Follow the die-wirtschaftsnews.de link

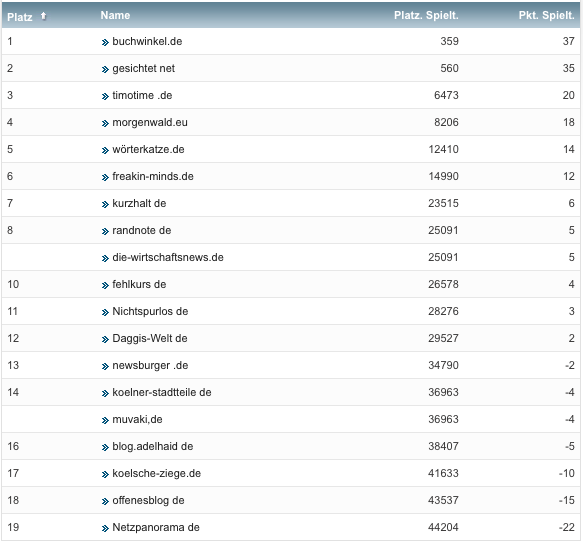pyautogui.click(x=168, y=257)
